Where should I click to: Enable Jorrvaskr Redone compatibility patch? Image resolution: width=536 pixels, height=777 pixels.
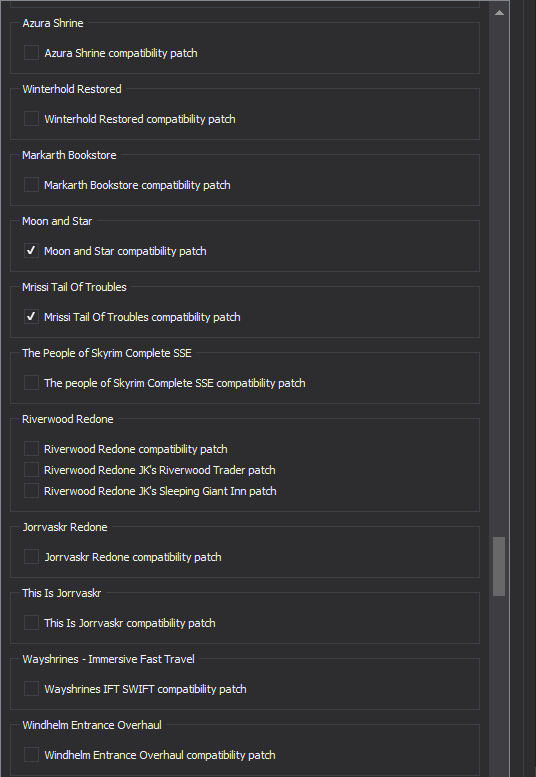tap(31, 556)
